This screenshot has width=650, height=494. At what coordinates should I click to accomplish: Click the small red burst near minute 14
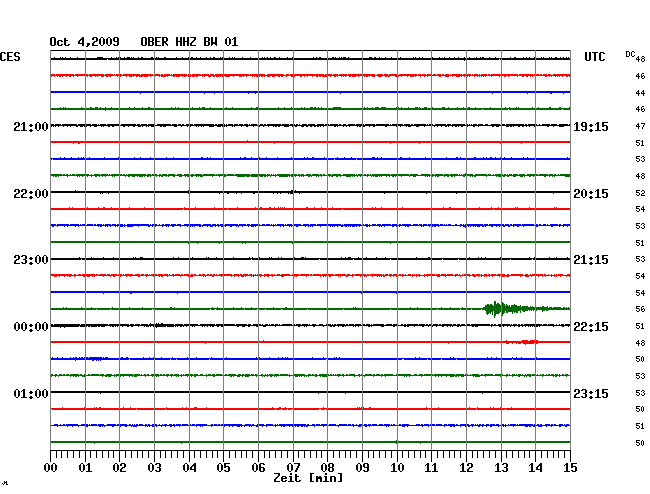tap(522, 342)
